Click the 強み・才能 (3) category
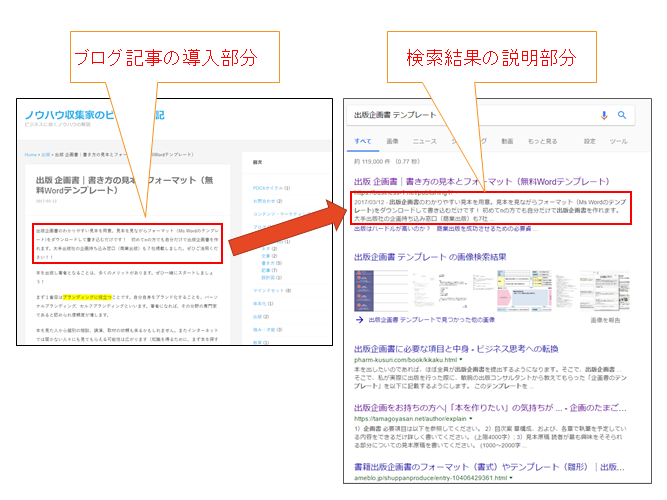Screen dimensions: 667x500 pos(268,330)
